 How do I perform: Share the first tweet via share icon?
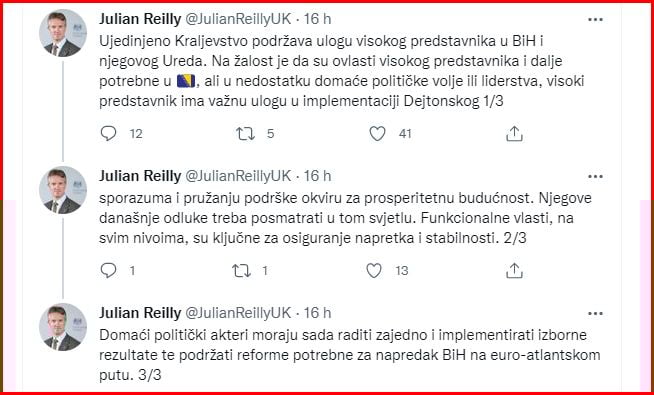pyautogui.click(x=514, y=133)
